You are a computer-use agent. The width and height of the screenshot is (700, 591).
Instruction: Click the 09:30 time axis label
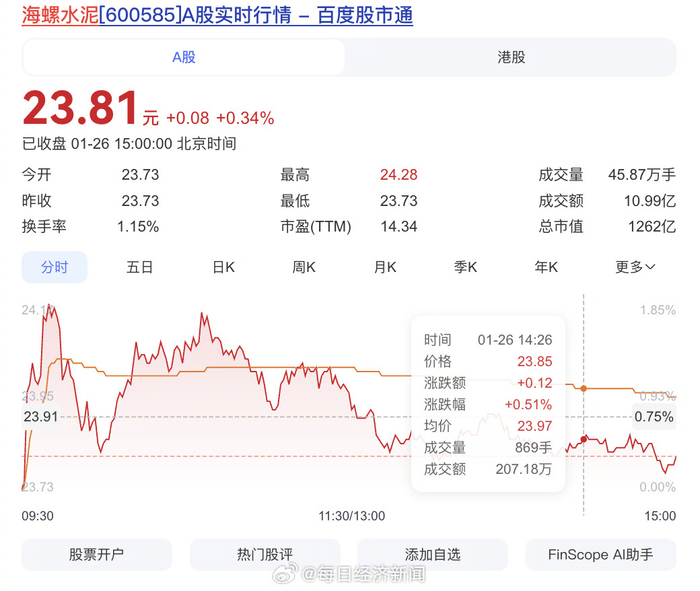pos(38,516)
